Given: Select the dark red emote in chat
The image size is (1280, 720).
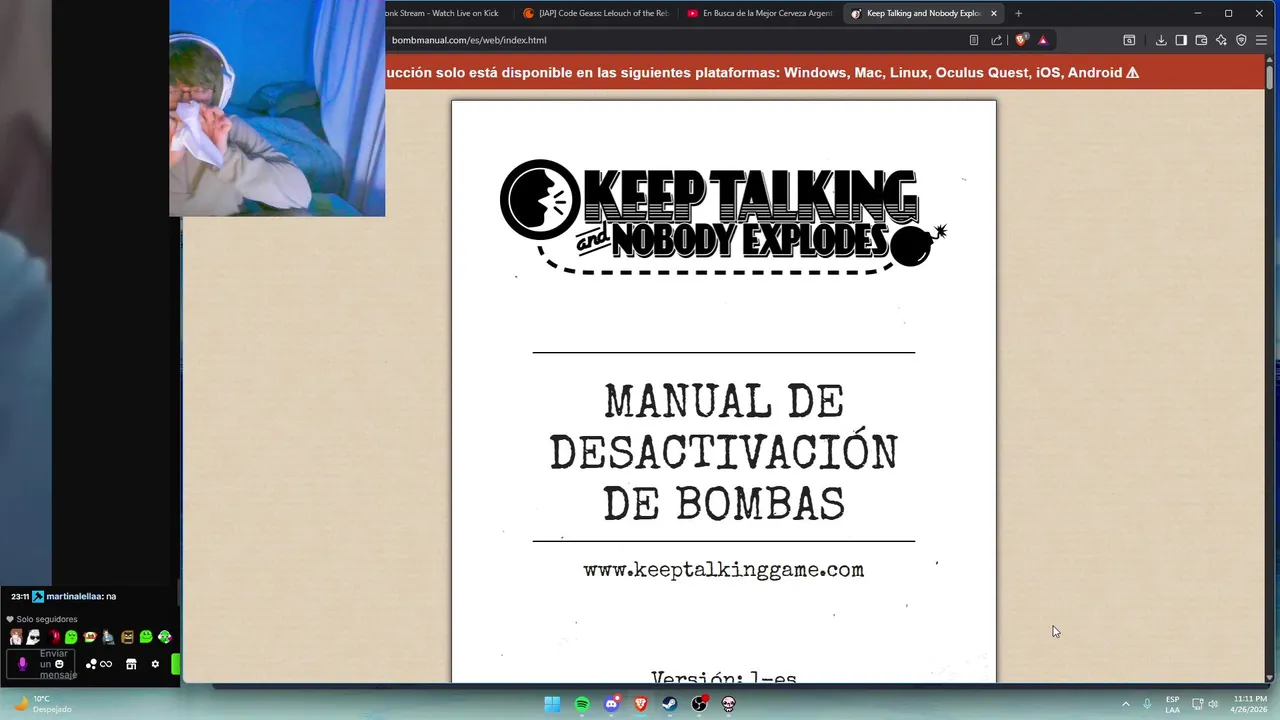Looking at the screenshot, I should [x=54, y=637].
